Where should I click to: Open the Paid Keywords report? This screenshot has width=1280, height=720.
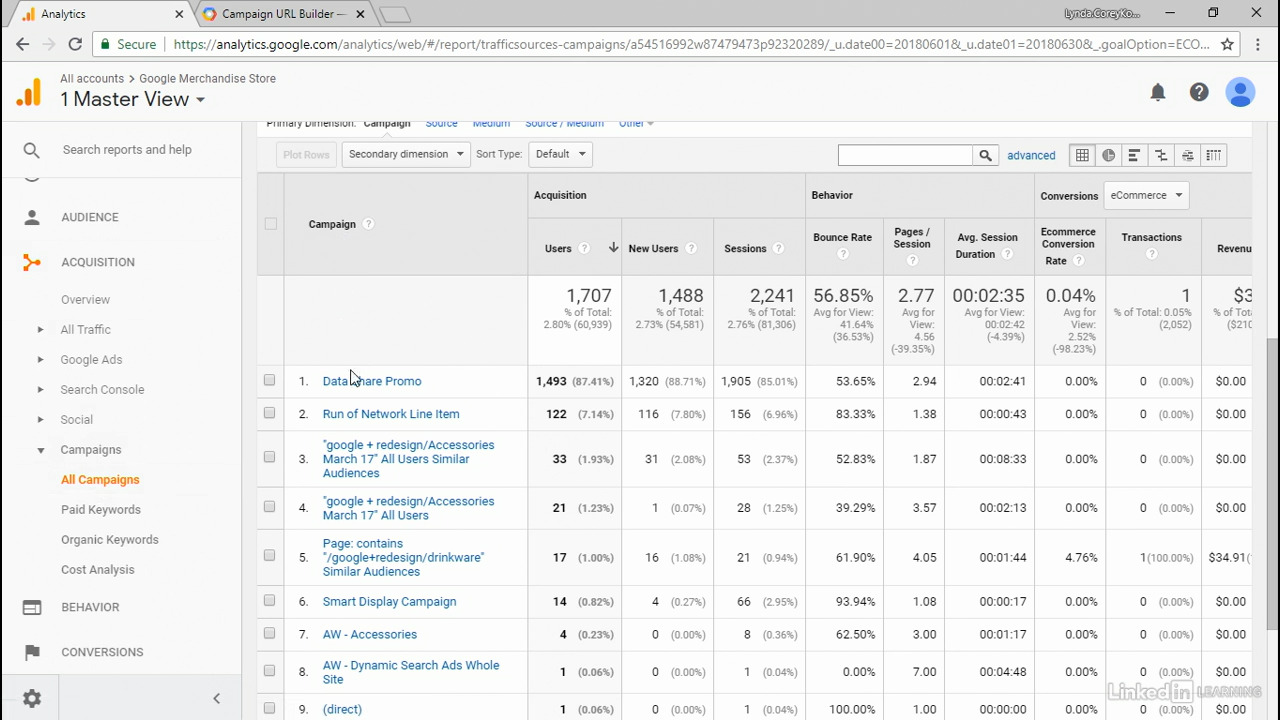101,509
